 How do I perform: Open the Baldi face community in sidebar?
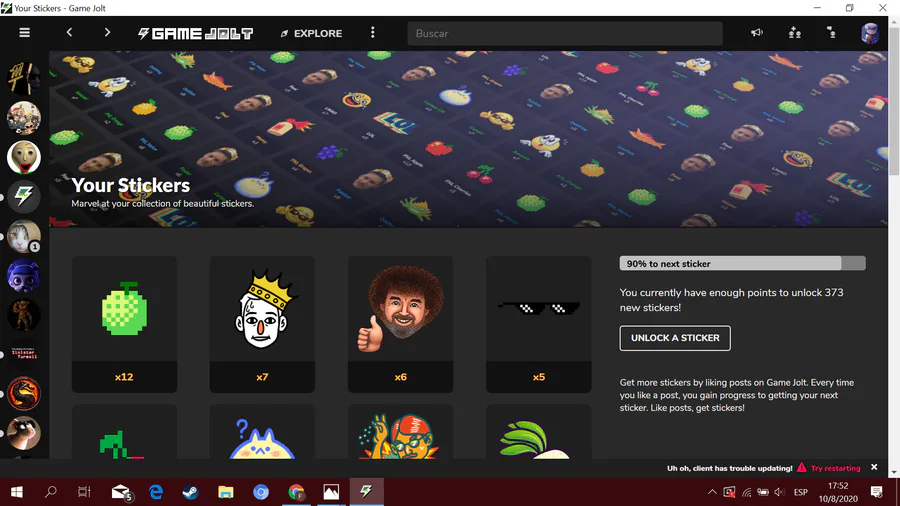click(x=24, y=157)
